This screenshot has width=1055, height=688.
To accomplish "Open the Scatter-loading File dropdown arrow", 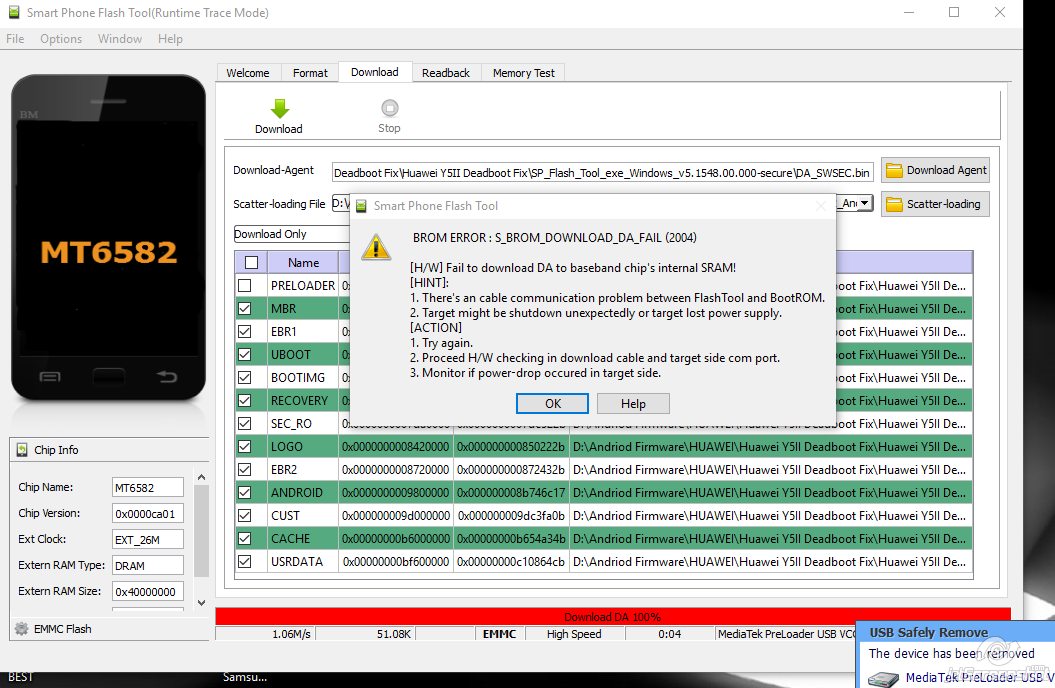I will pyautogui.click(x=866, y=202).
